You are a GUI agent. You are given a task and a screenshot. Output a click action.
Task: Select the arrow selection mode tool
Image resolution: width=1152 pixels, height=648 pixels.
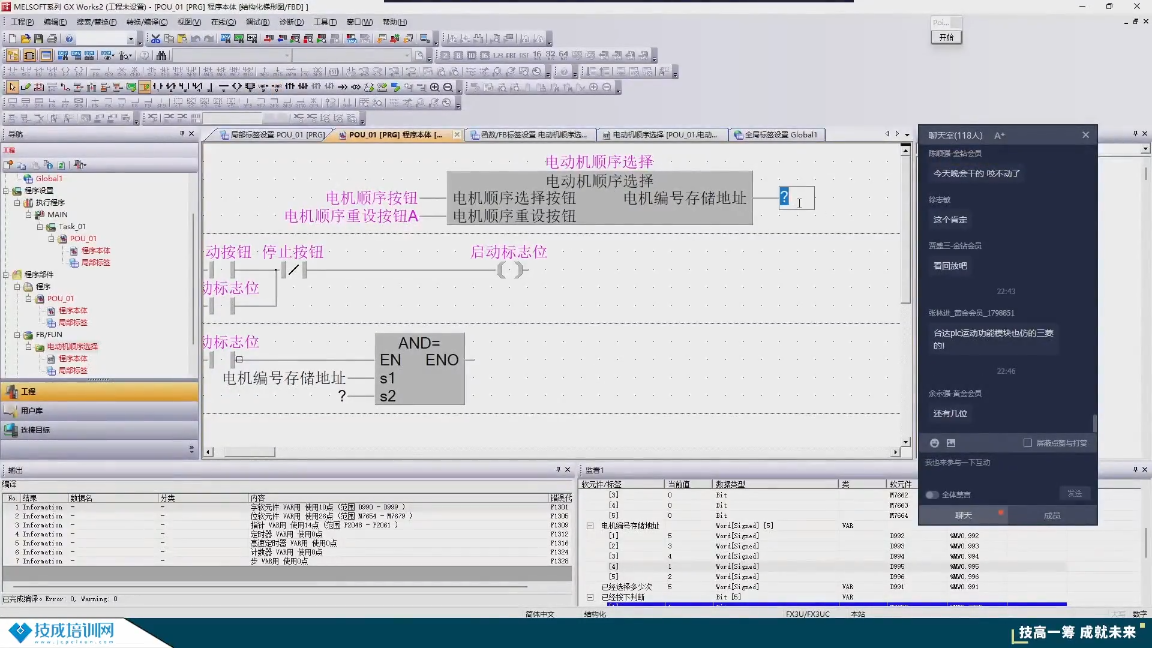(x=12, y=87)
